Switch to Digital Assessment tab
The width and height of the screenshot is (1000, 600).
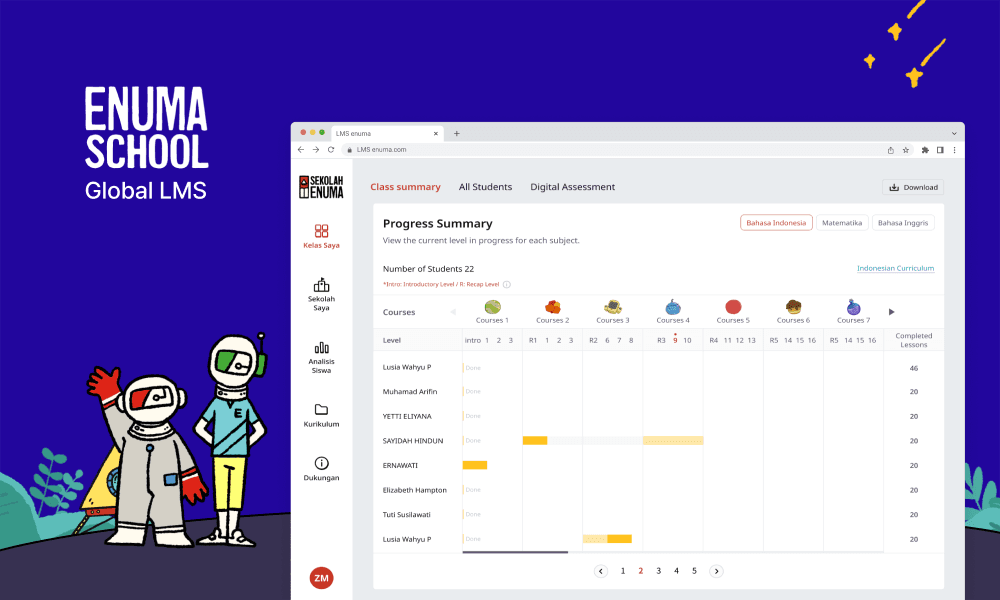[x=573, y=187]
